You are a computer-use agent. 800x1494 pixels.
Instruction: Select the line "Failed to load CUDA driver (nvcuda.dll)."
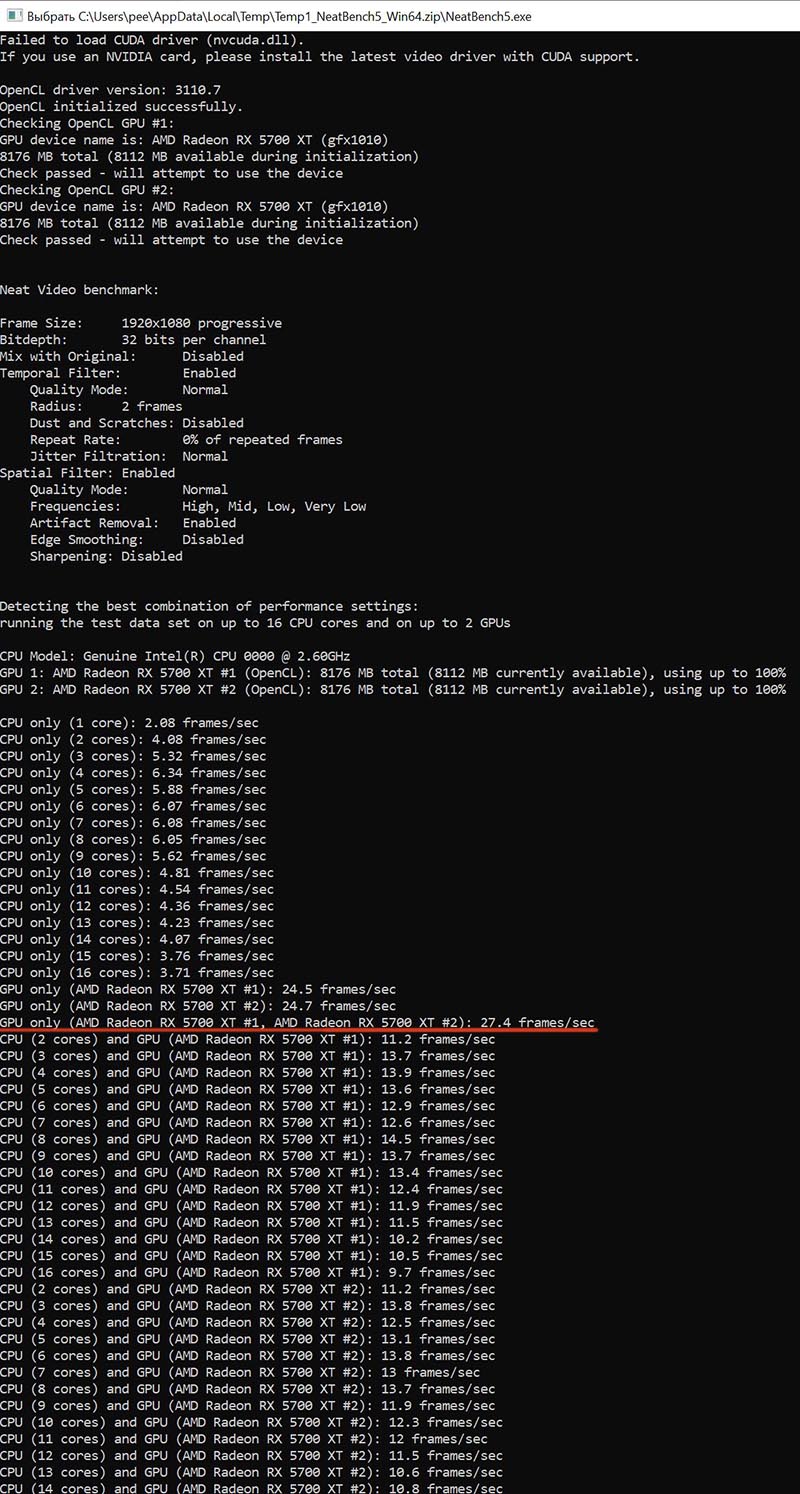pos(152,40)
